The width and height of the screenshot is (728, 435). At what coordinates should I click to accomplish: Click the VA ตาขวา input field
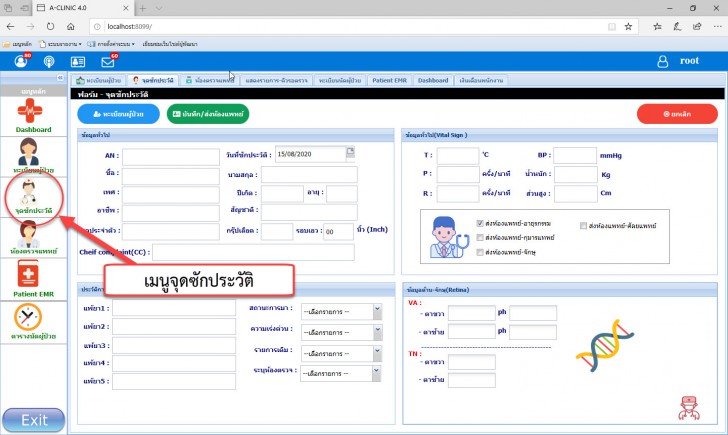[x=472, y=313]
